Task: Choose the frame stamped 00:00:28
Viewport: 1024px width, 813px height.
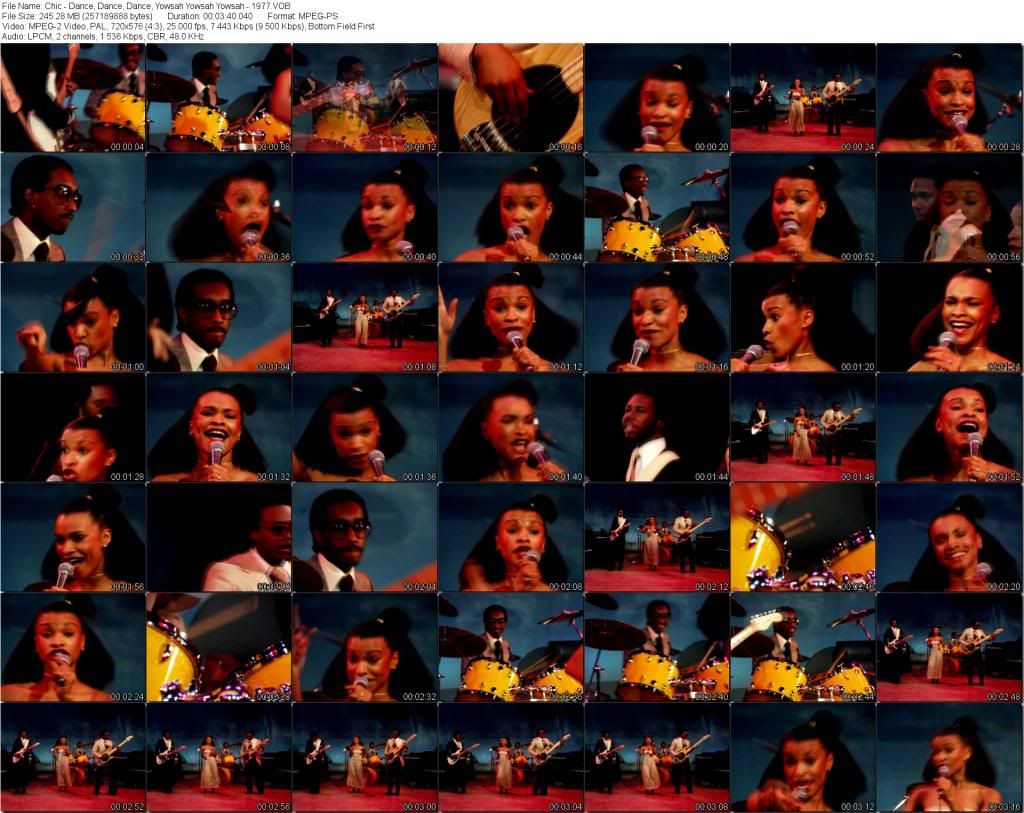Action: (x=950, y=98)
